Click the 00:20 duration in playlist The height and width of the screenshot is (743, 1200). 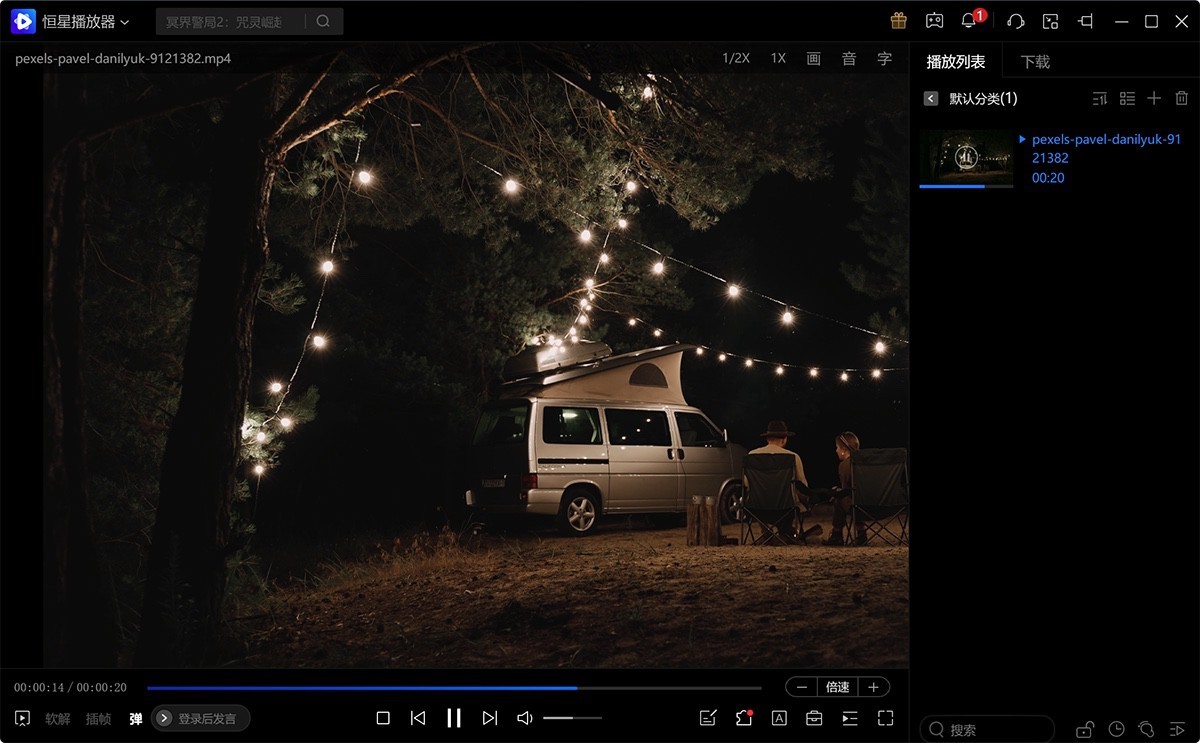click(x=1048, y=178)
